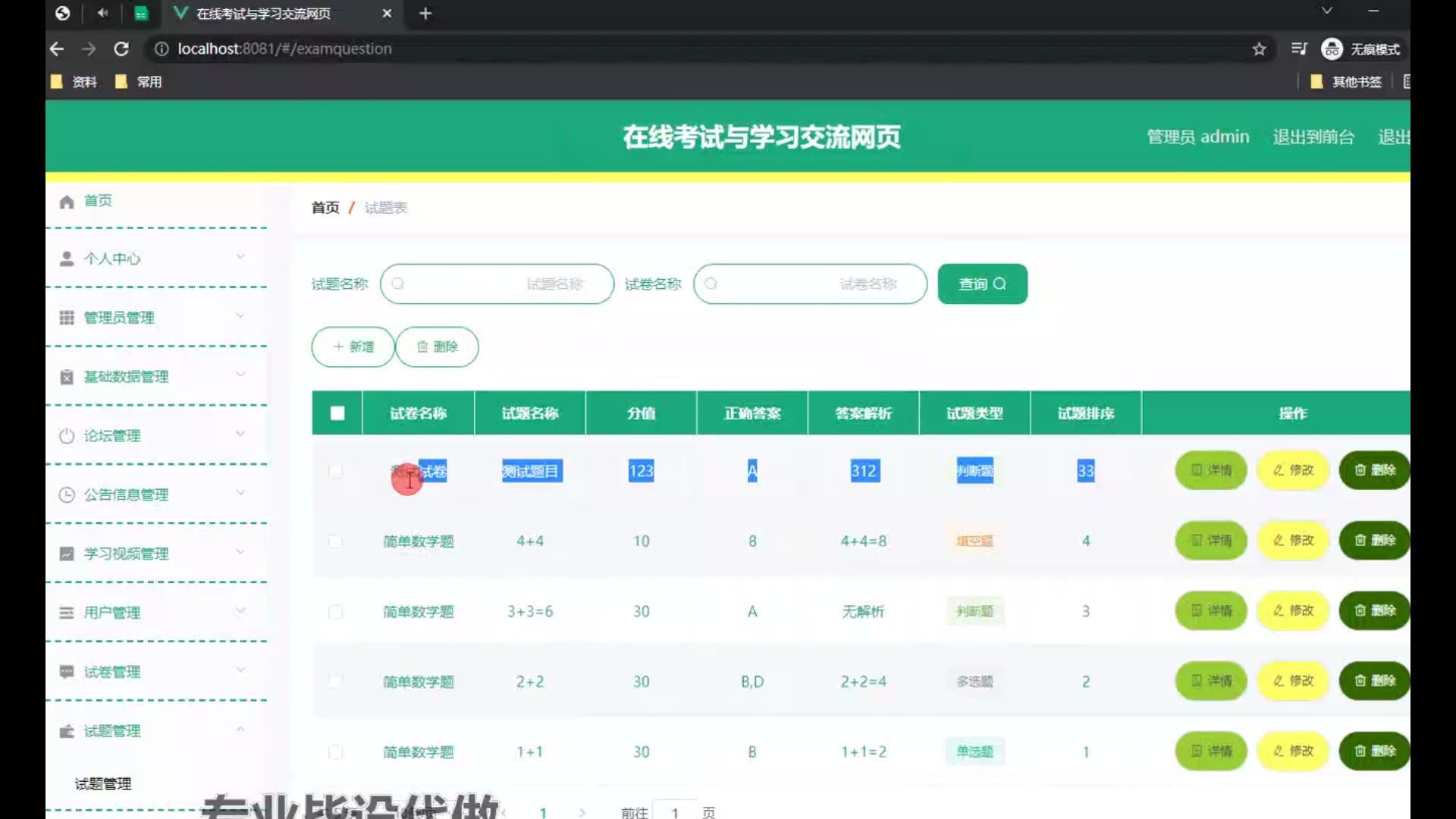
Task: Click the 论坛管理 power icon
Action: click(x=67, y=435)
